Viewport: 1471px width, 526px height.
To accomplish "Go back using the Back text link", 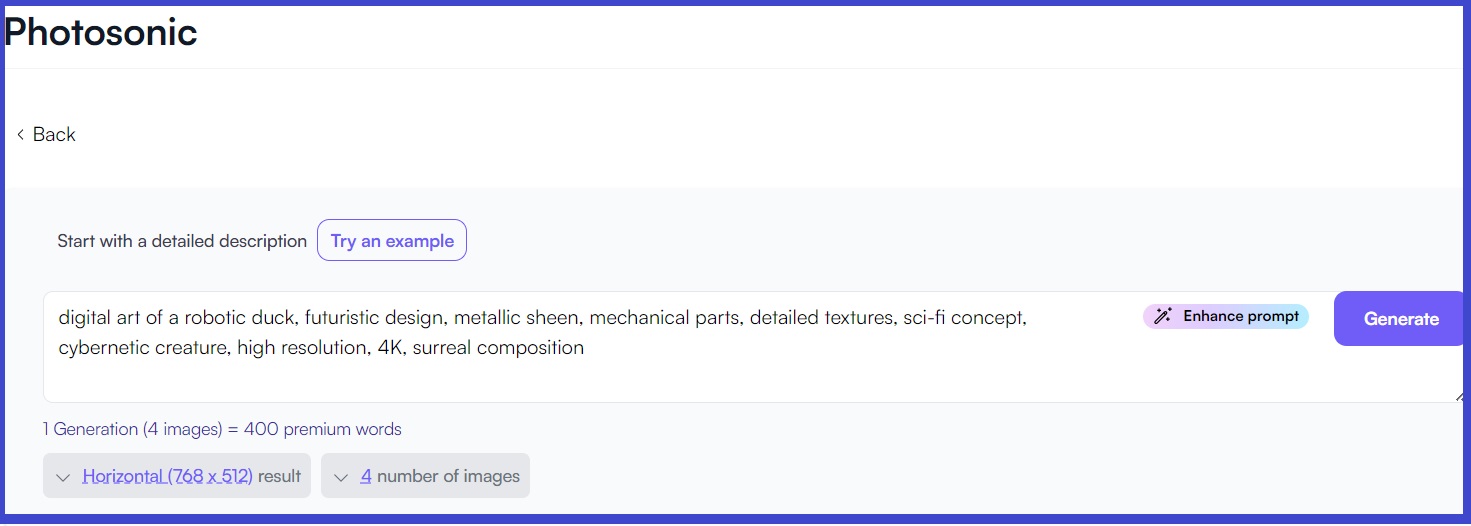I will click(54, 135).
